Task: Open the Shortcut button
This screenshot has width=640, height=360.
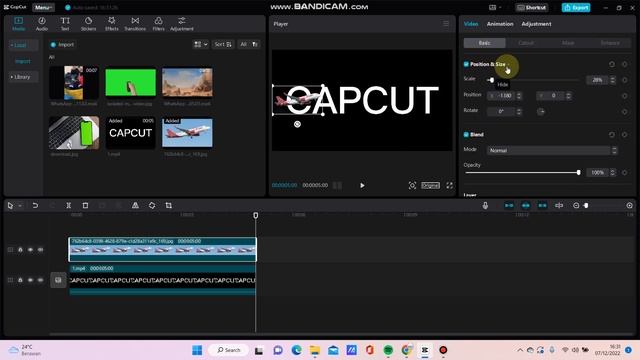Action: pos(531,7)
